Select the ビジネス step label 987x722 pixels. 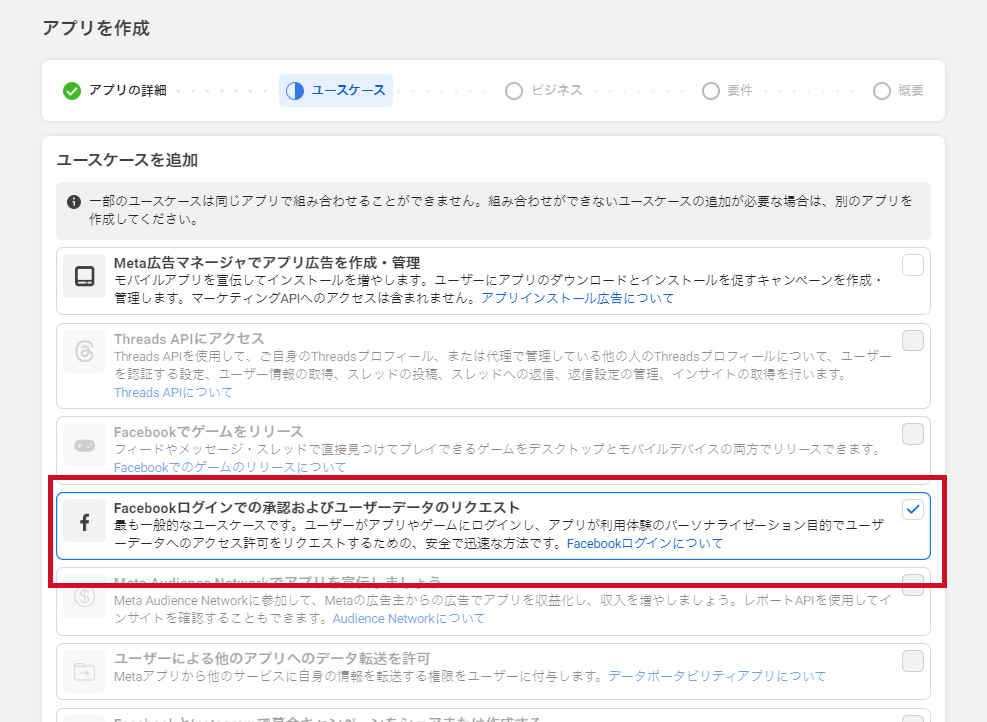556,91
